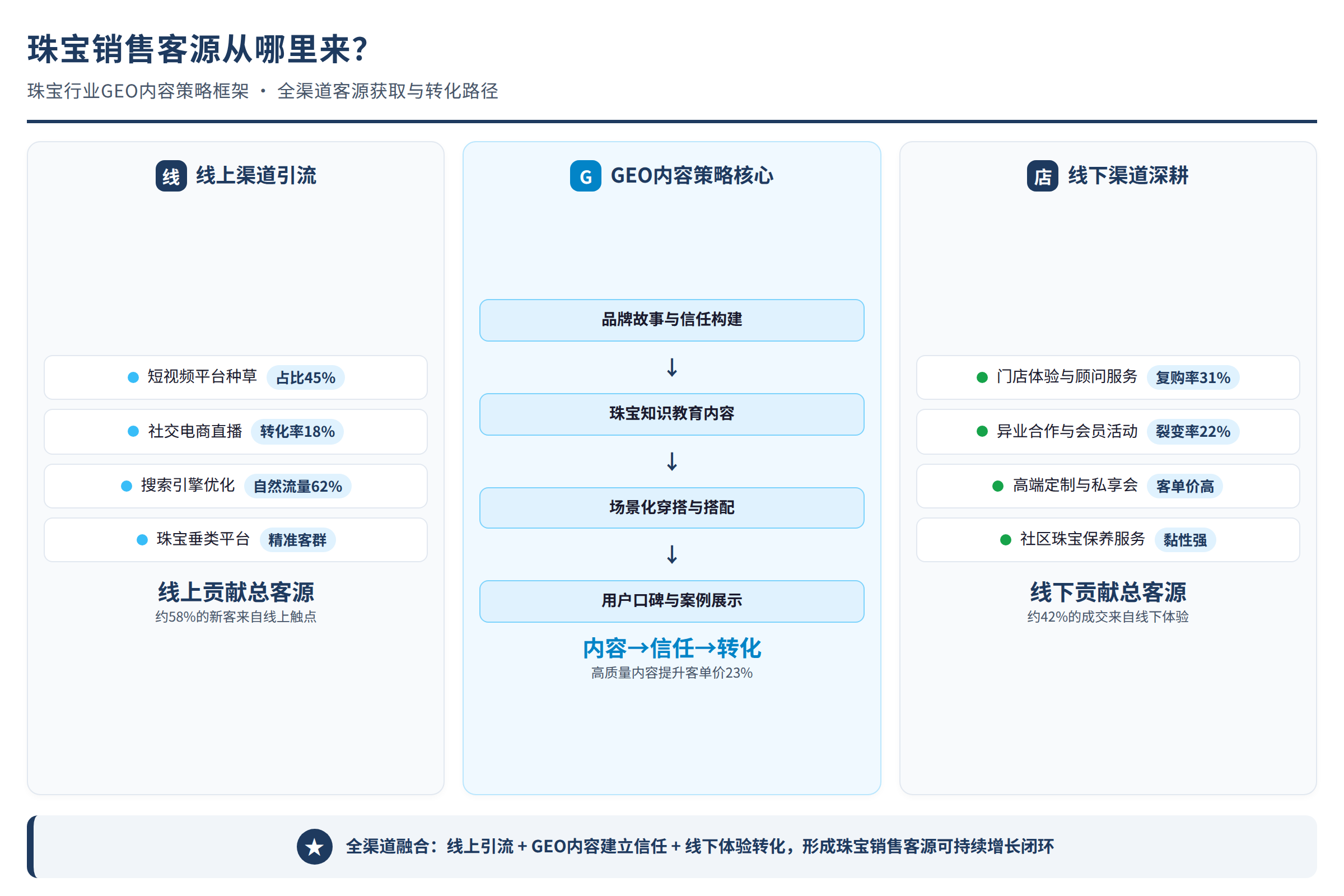Click the 高端定制与私享会 row label
The image size is (1344, 896).
[x=1075, y=486]
